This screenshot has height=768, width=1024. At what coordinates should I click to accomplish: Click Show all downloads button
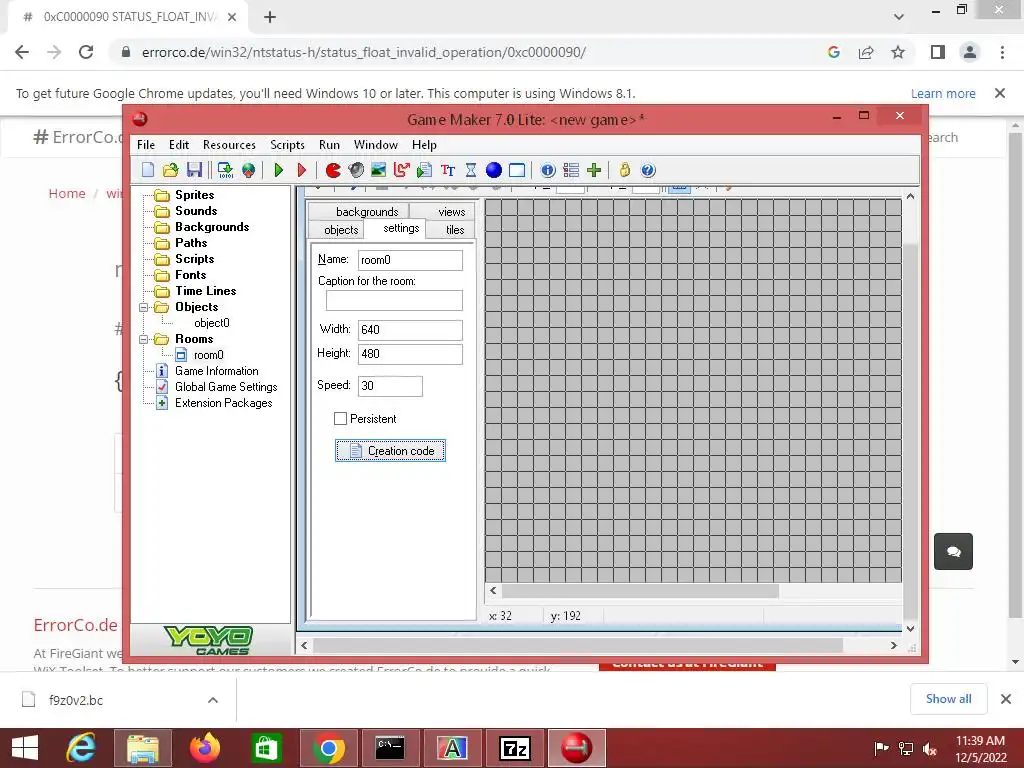948,699
